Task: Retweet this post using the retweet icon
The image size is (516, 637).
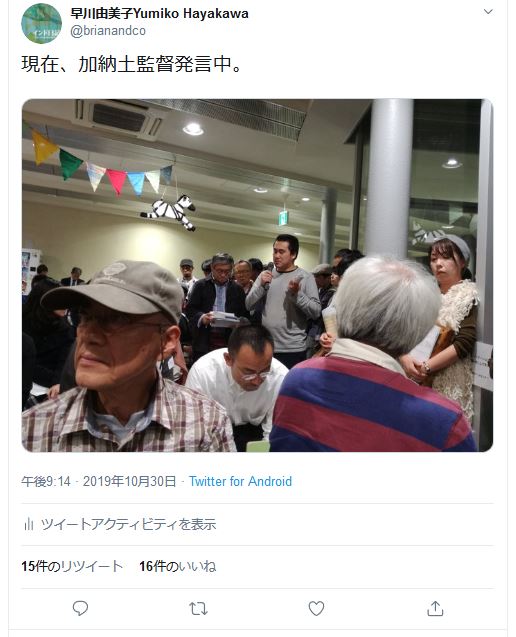Action: click(198, 609)
